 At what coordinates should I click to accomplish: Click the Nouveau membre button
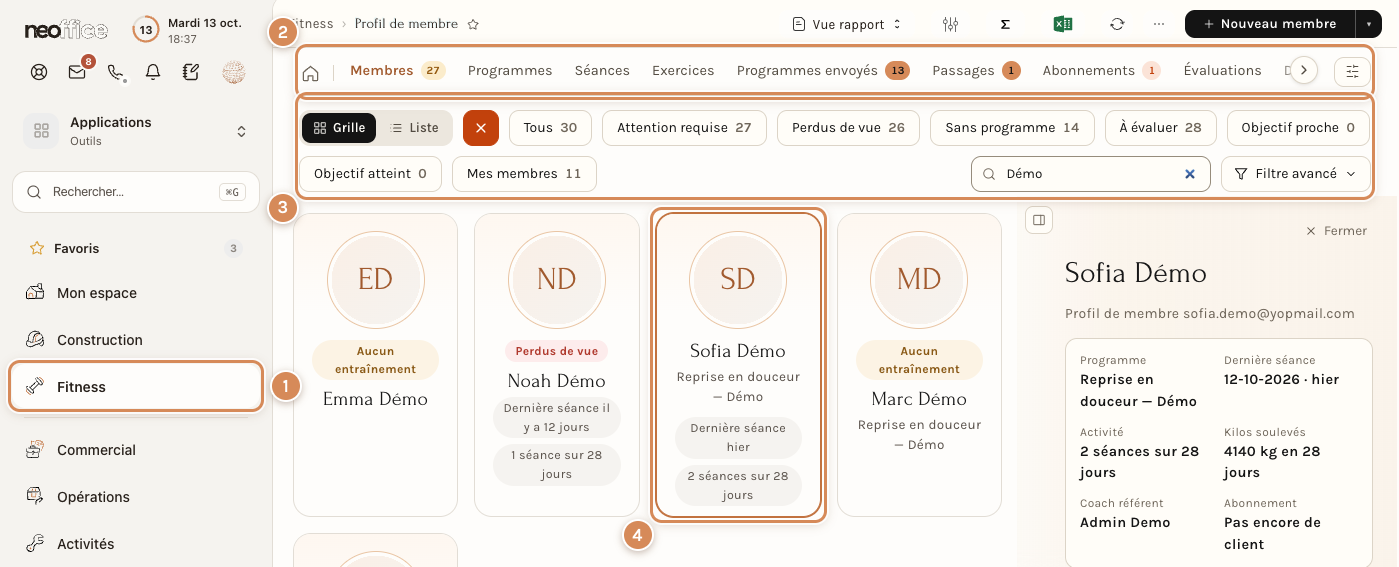tap(1270, 24)
